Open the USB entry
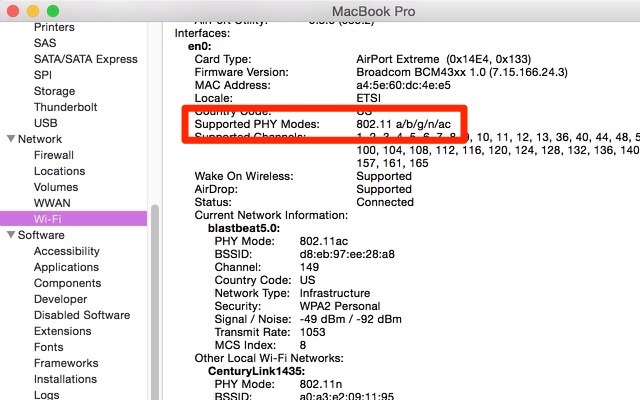This screenshot has height=400, width=640. (x=46, y=123)
